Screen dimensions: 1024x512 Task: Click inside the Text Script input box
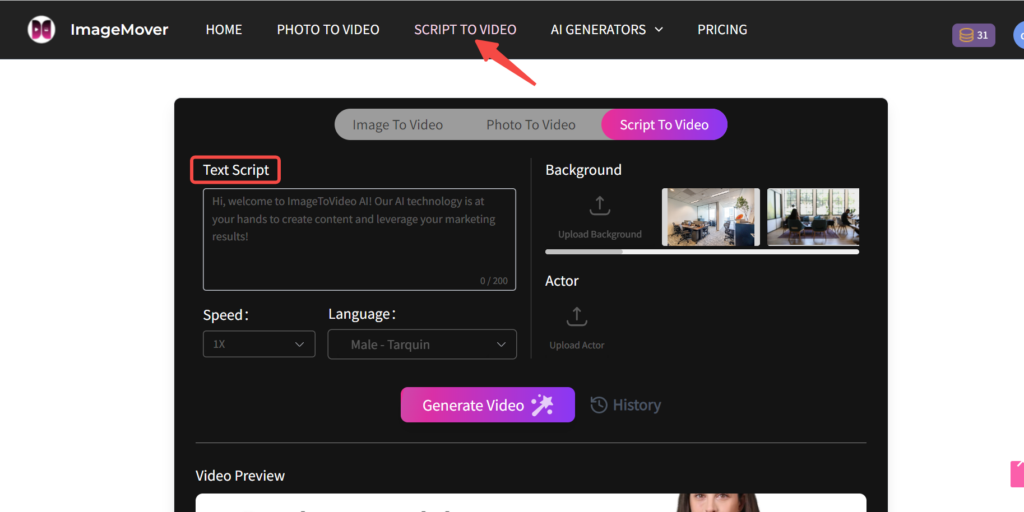[x=359, y=240]
